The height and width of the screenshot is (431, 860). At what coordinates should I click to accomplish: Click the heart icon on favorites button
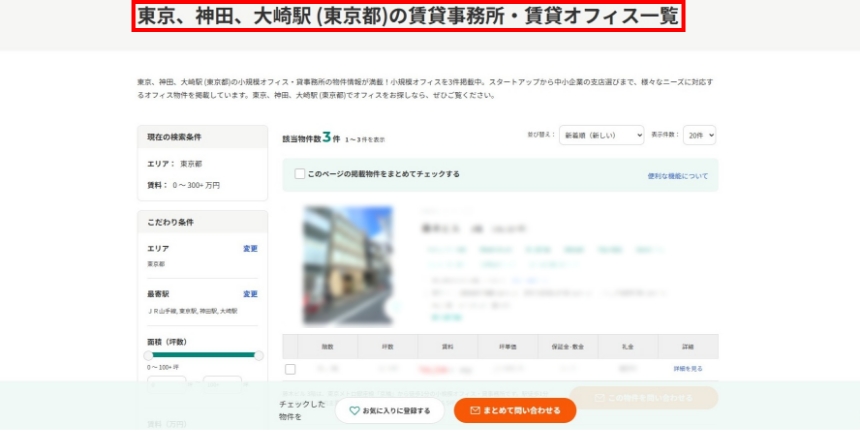(354, 410)
